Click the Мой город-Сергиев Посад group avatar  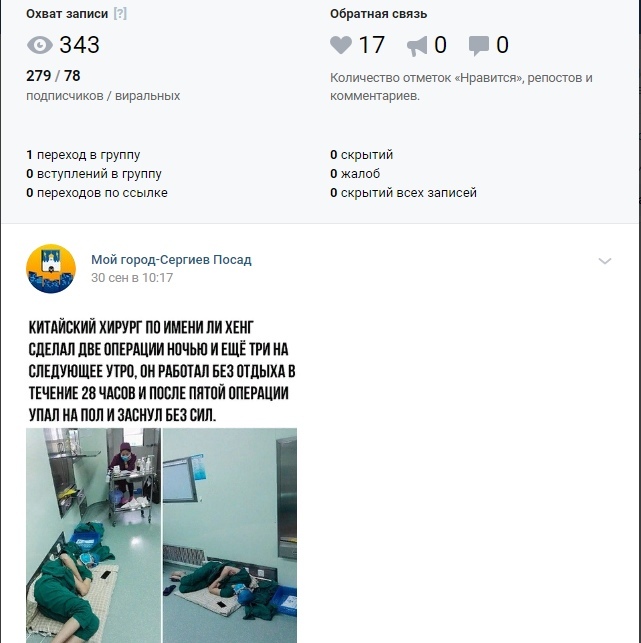(x=51, y=269)
